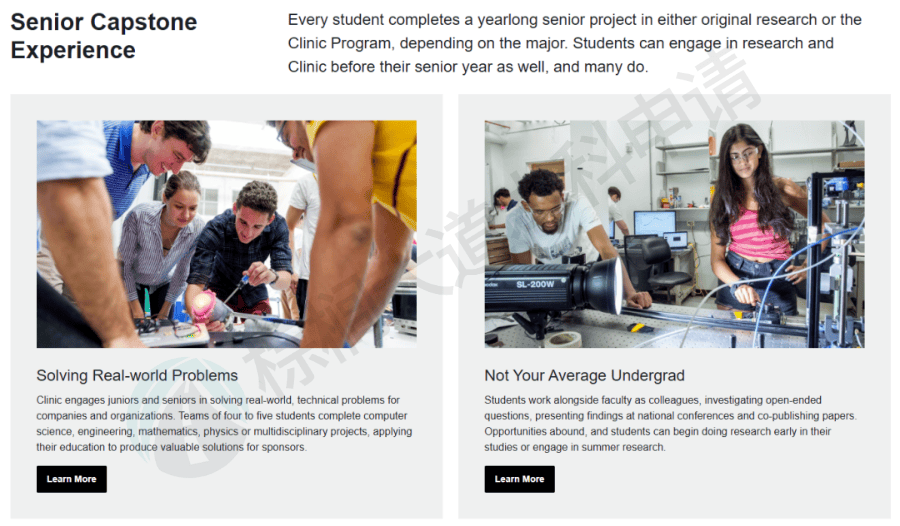The image size is (900, 526).
Task: Click the "Solving Real-world Problems" heading
Action: [x=137, y=376]
